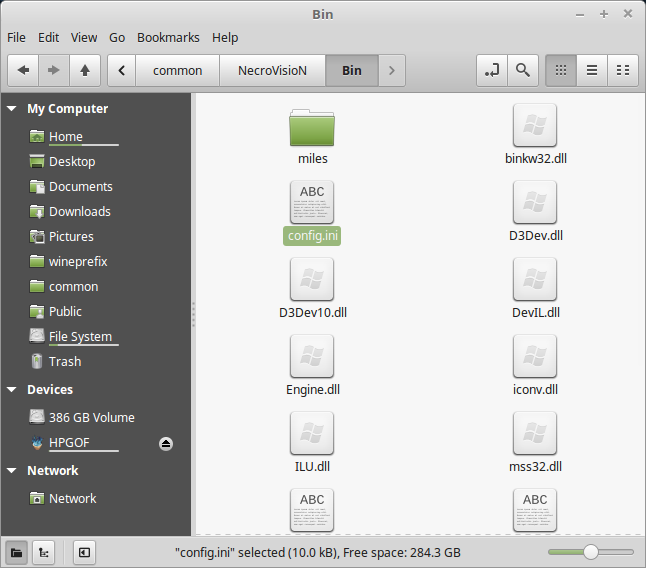Open the File menu
This screenshot has width=646, height=568.
[x=16, y=37]
